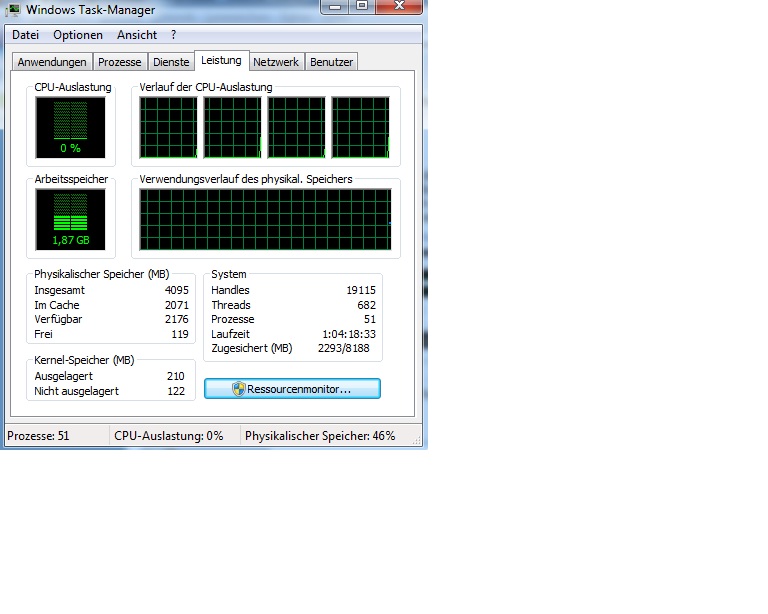Switch to the Benutzer tab
The width and height of the screenshot is (768, 614).
331,62
